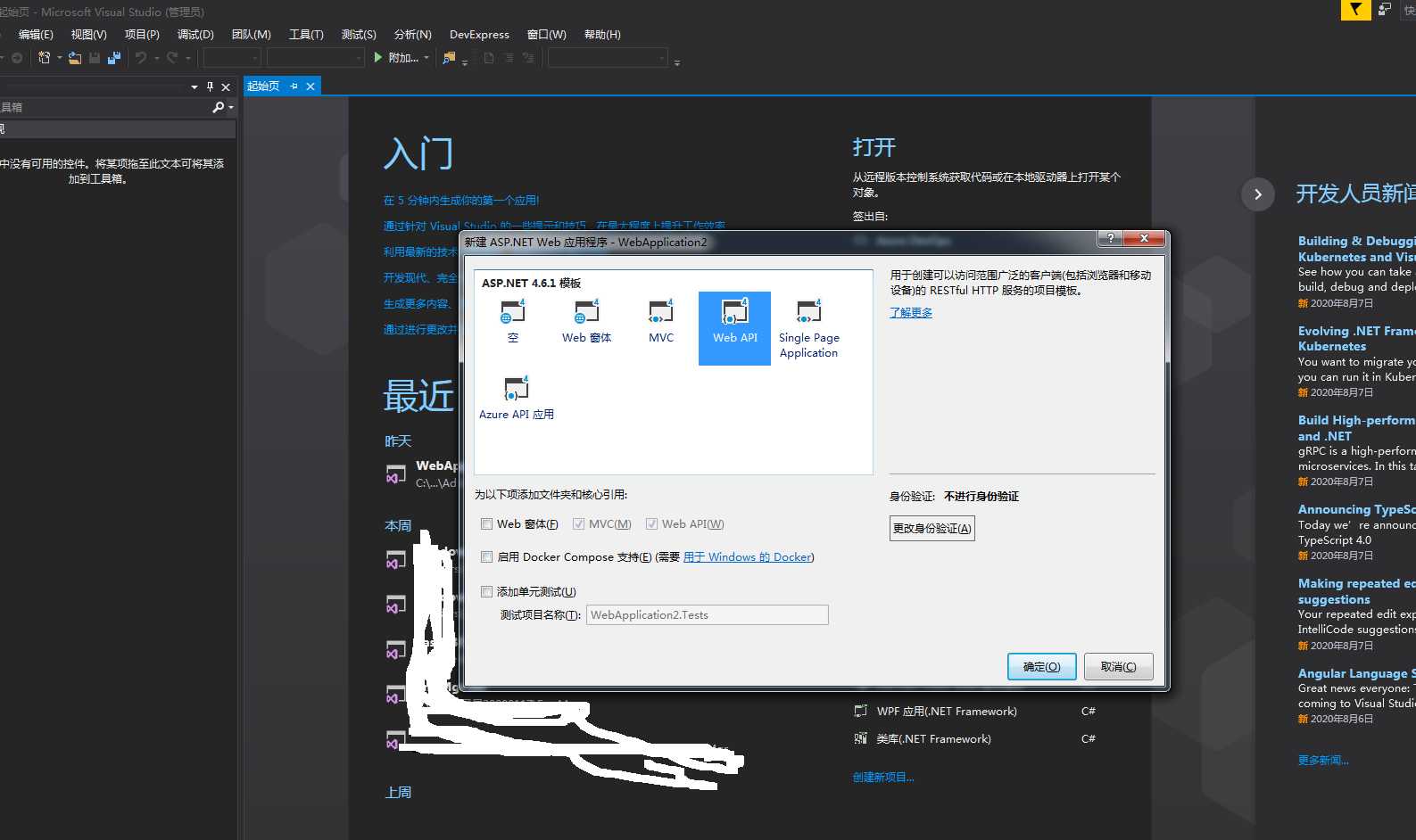Click the Save toolbar icon
The image size is (1416, 840).
[x=95, y=58]
